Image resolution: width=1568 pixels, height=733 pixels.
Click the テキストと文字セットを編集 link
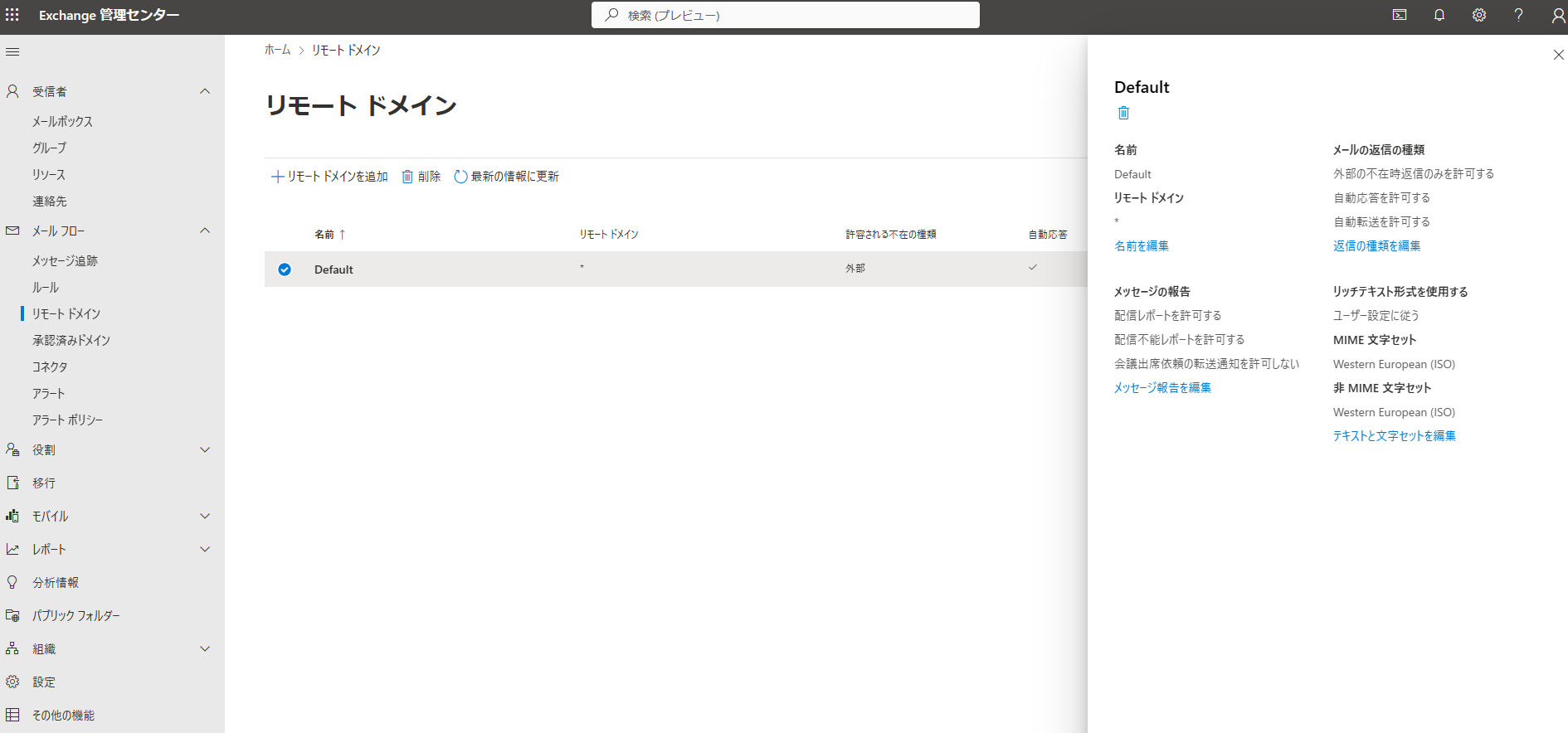coord(1395,435)
